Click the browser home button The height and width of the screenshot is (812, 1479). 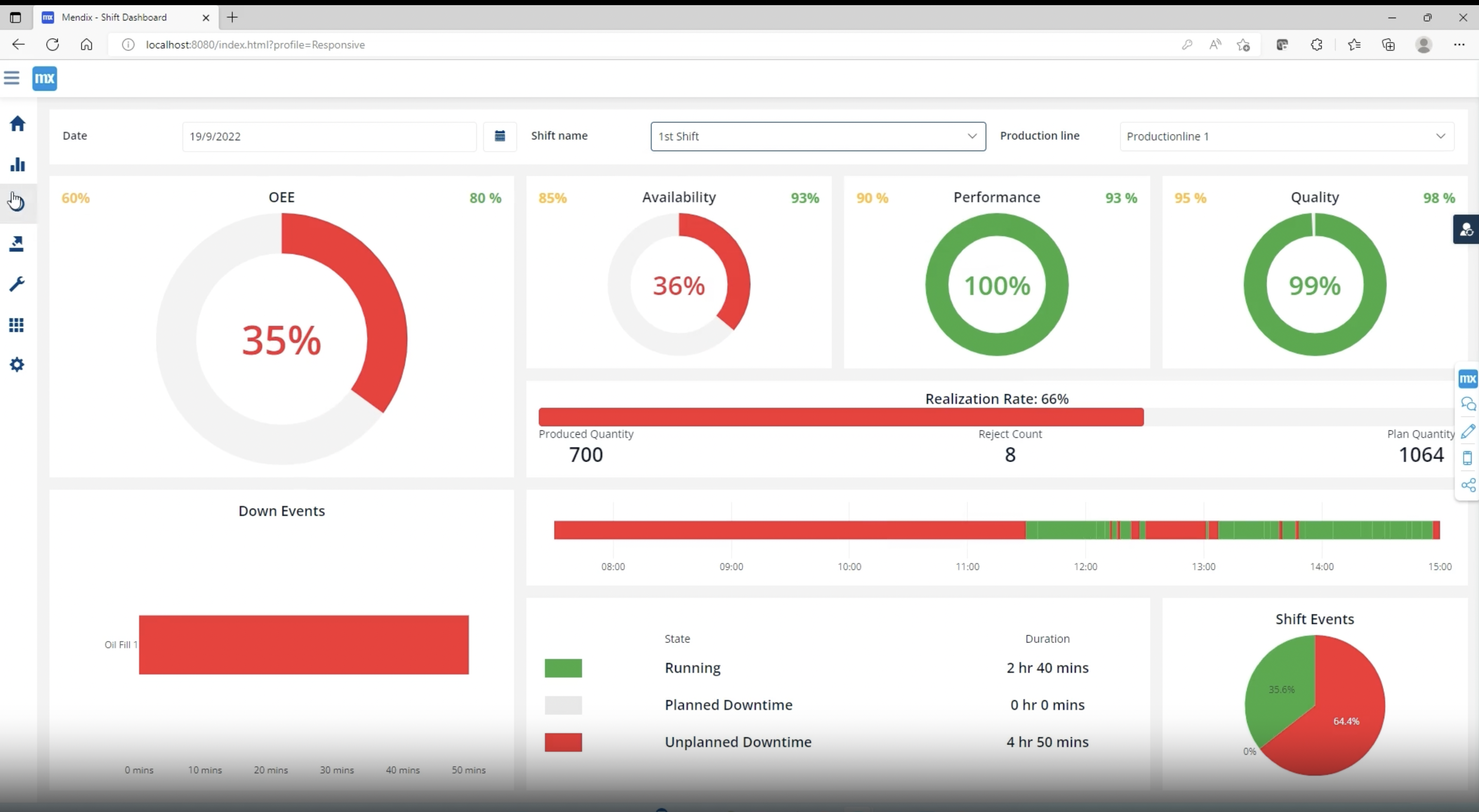click(x=86, y=44)
